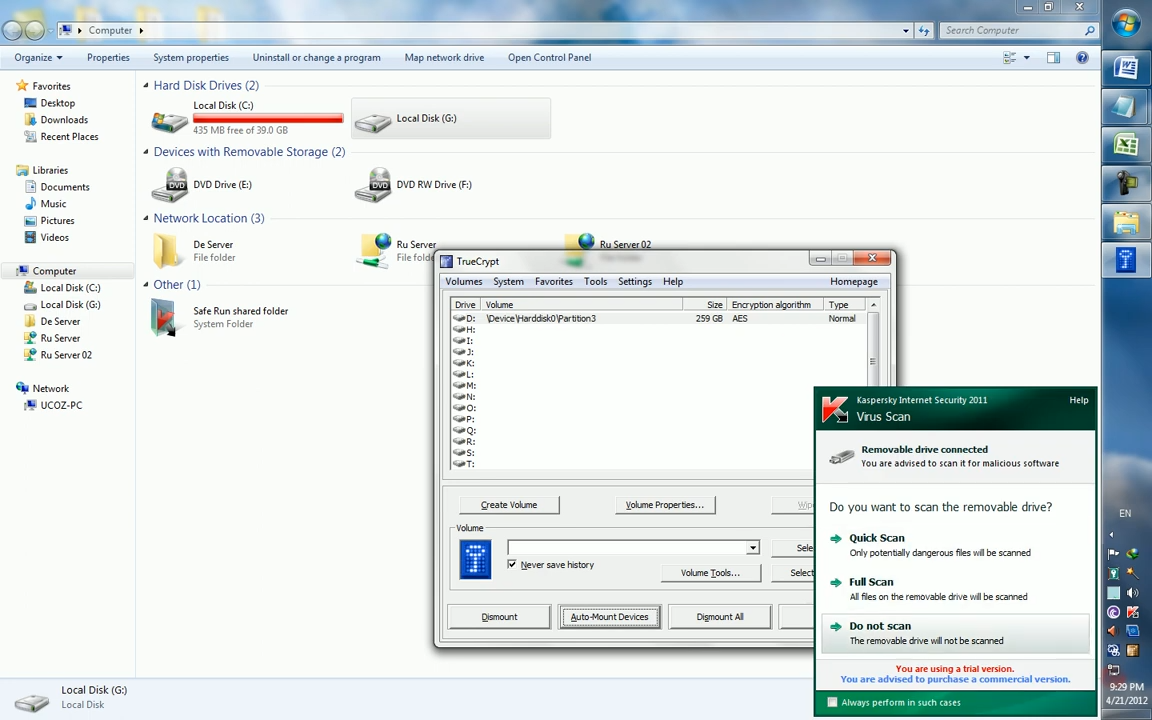Click the system clock 9:29 PM

[x=1127, y=687]
